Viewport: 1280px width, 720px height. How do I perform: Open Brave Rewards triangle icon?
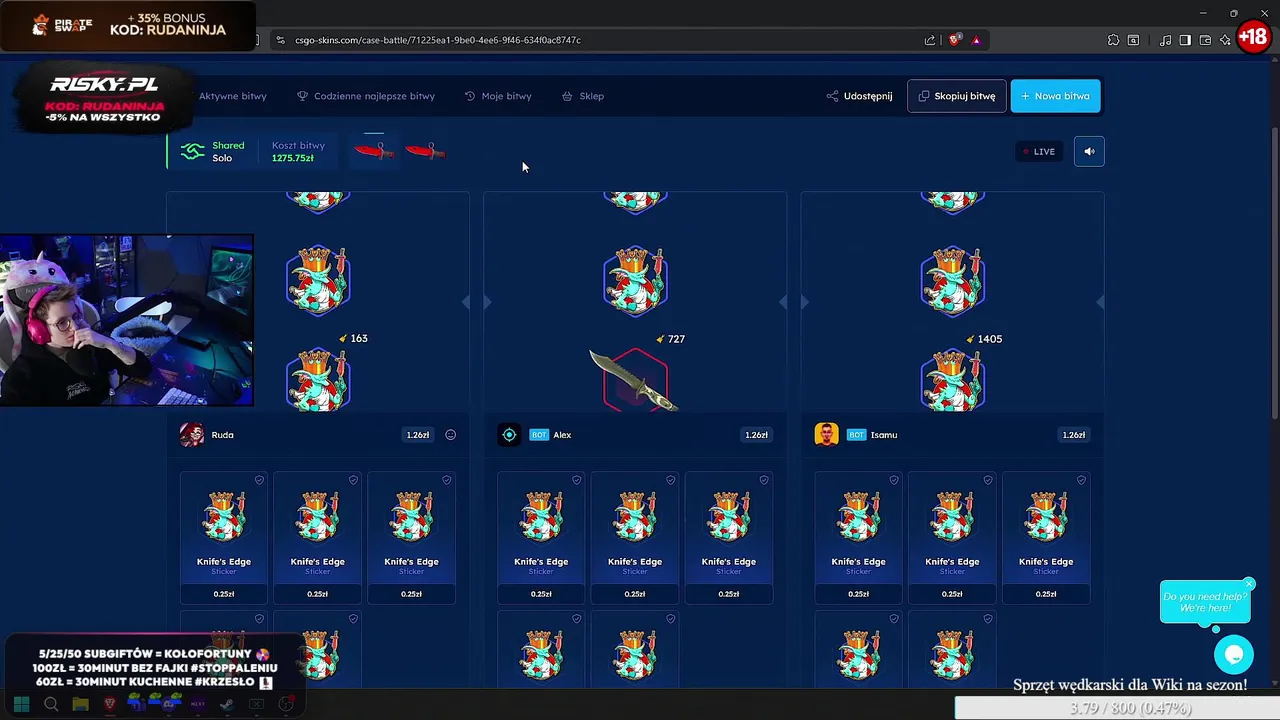point(976,40)
